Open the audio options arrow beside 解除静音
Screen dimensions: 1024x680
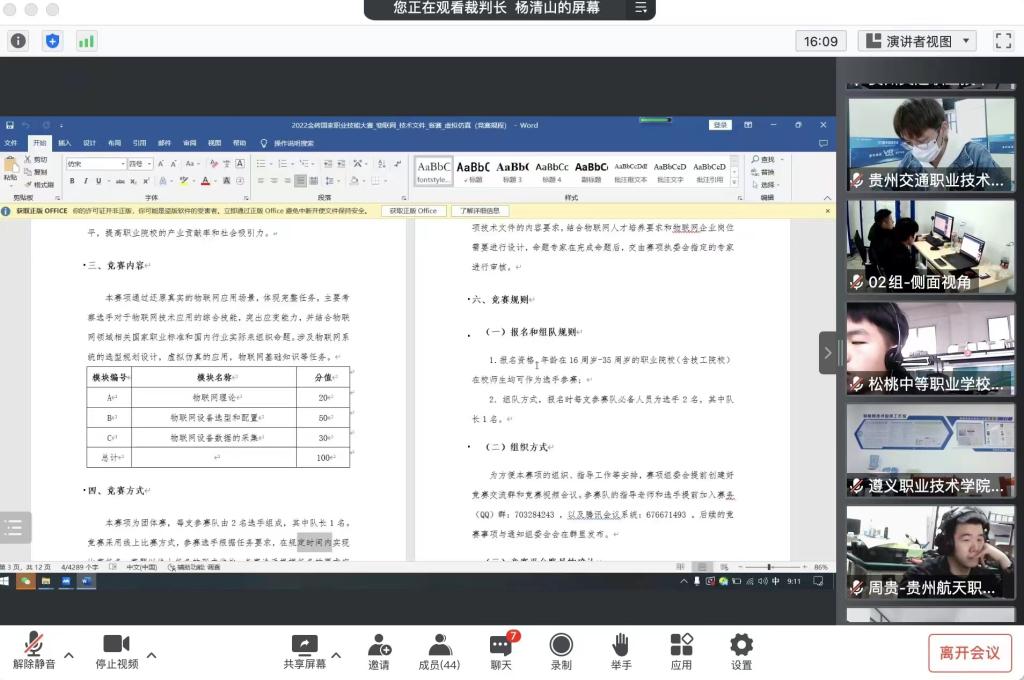[69, 655]
